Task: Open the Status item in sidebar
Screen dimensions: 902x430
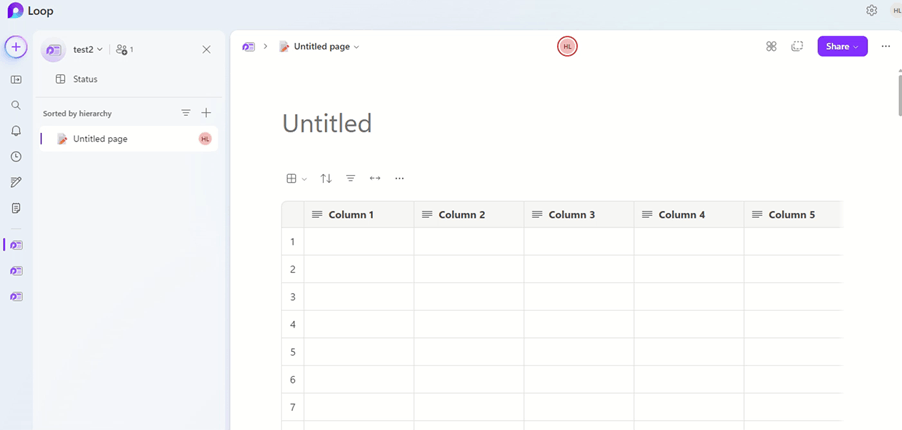Action: 77,79
